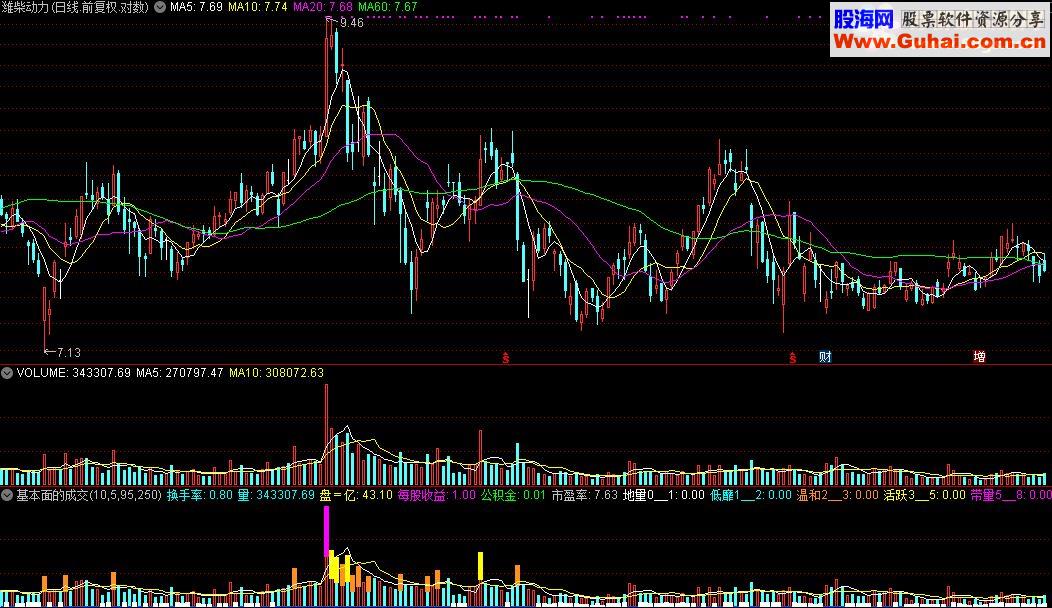1052x608 pixels.
Task: Click the first red S marker on the timeline
Action: 506,358
